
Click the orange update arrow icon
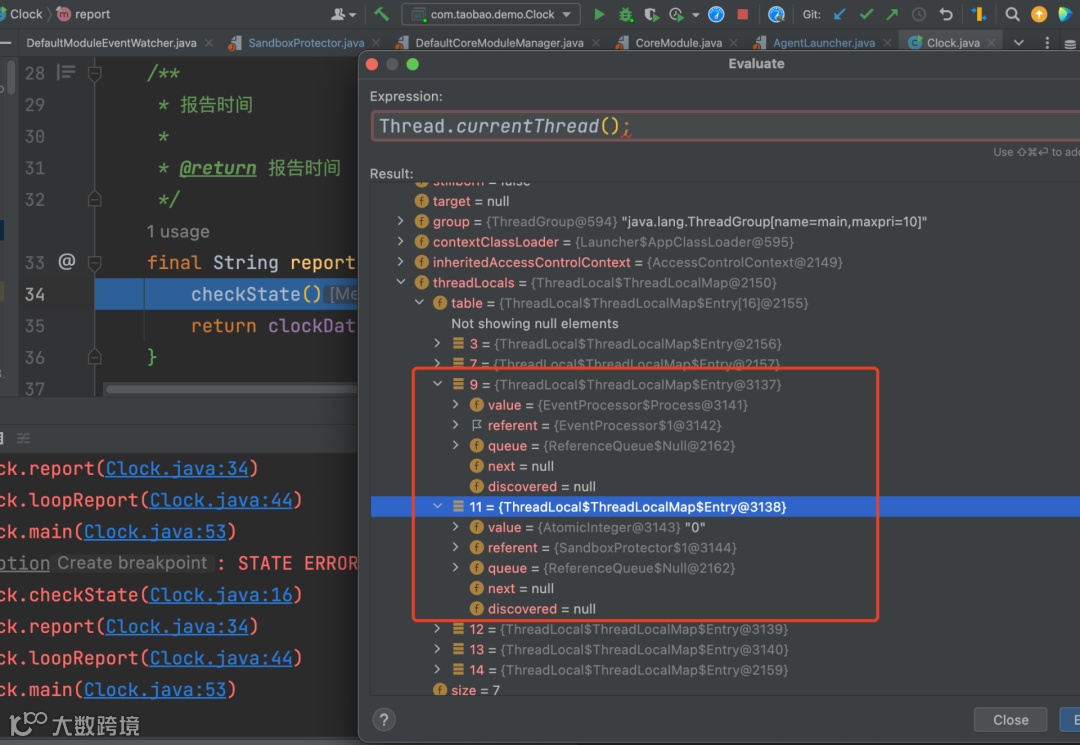point(1039,14)
